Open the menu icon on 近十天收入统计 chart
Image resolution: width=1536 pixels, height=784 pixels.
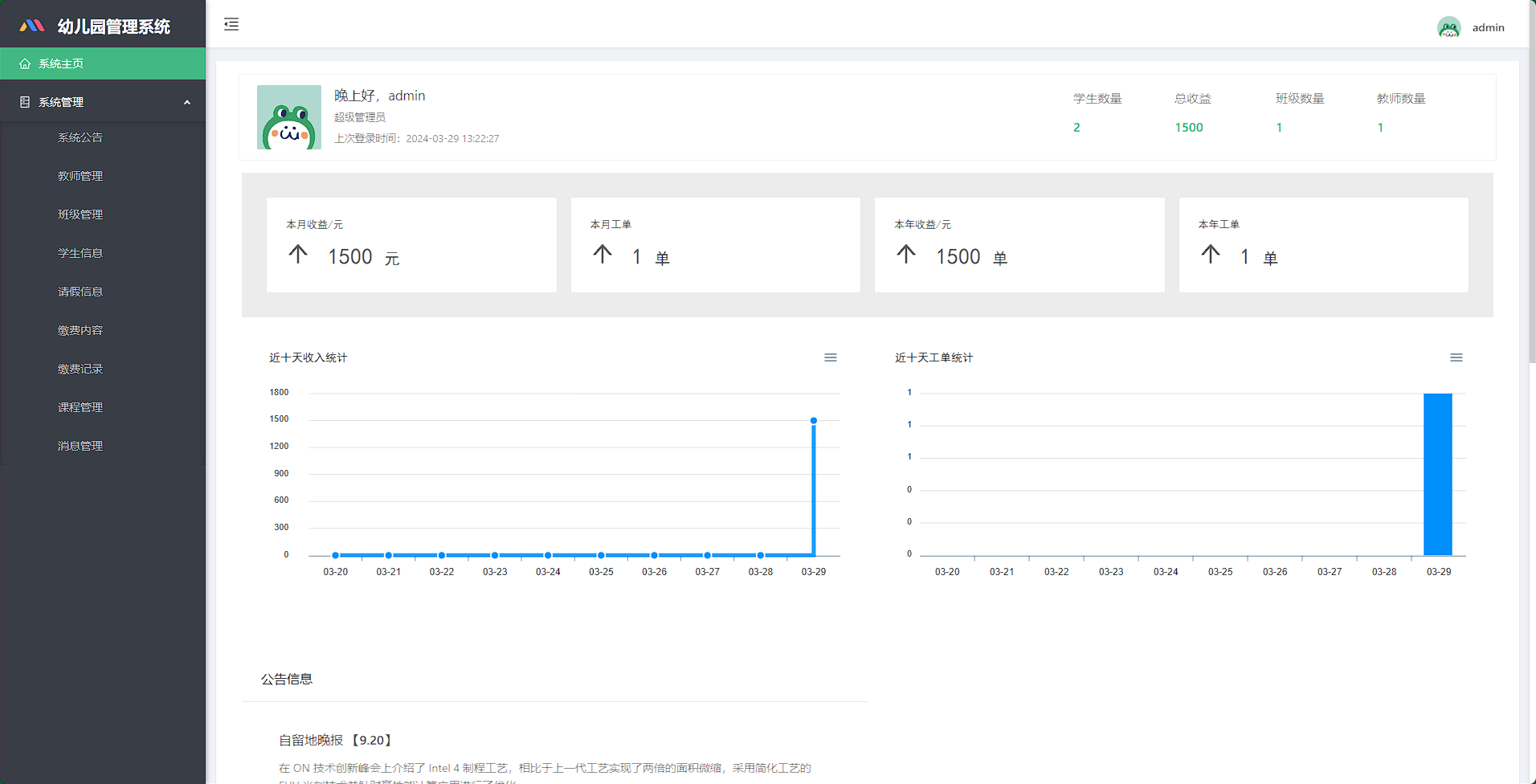pos(830,357)
